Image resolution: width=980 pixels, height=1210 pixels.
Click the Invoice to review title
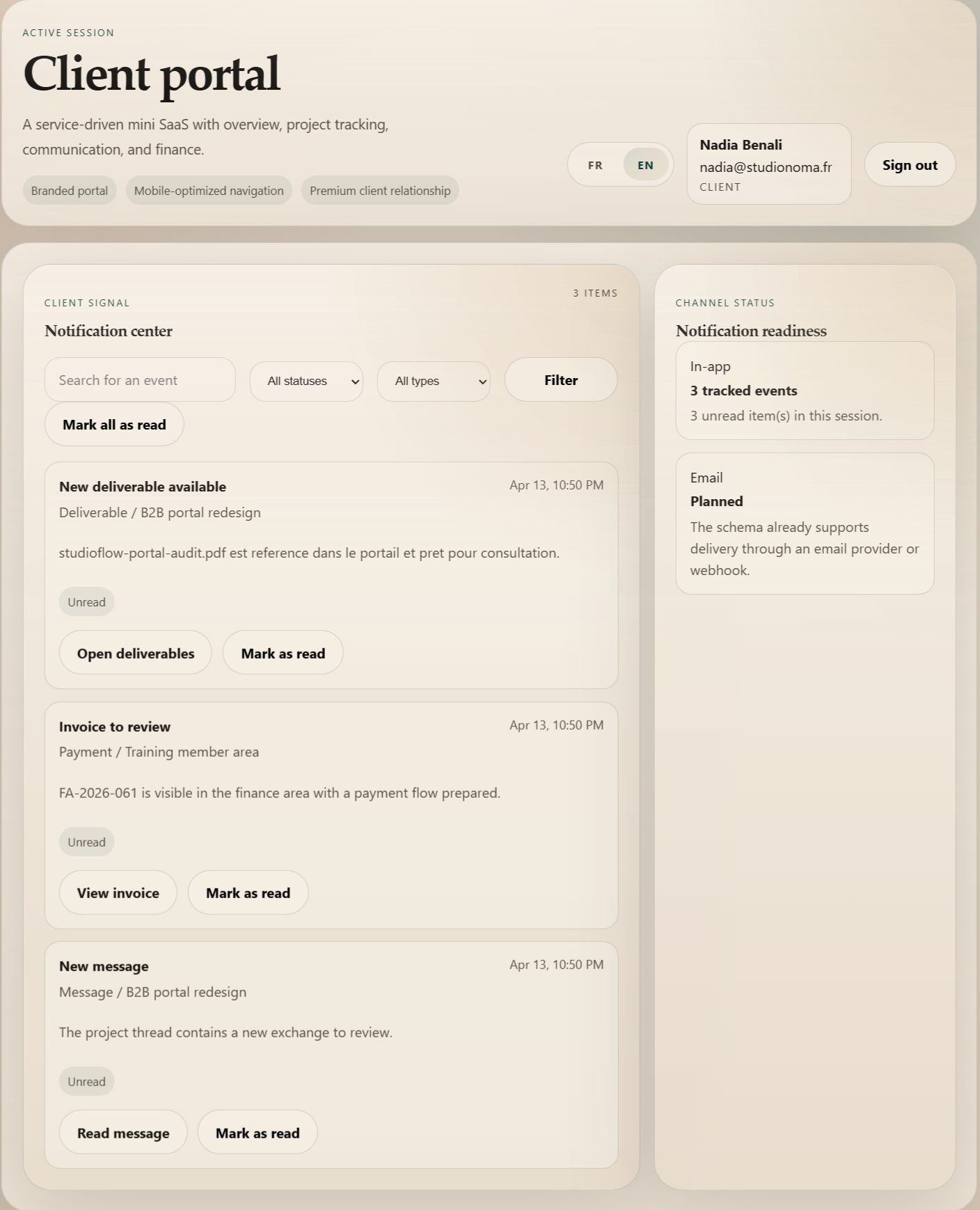[x=115, y=727]
